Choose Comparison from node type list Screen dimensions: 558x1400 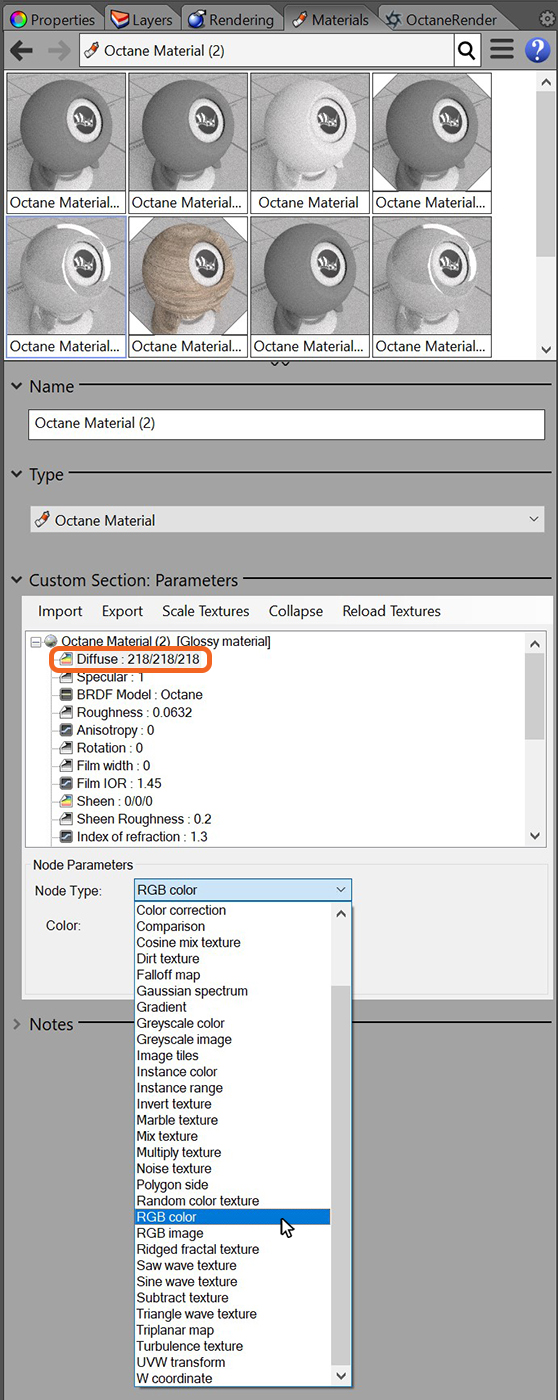click(x=170, y=926)
